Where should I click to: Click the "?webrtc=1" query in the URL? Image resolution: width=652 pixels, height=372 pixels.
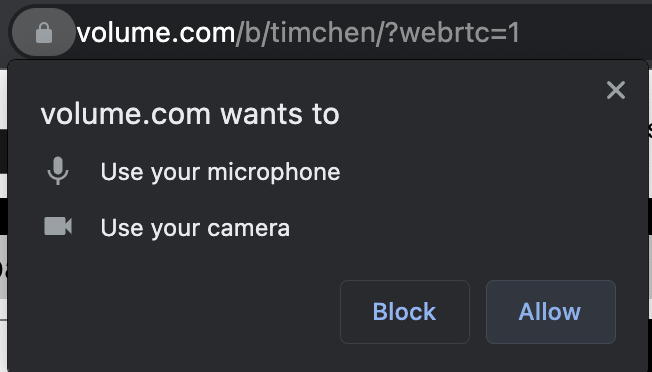click(x=452, y=33)
